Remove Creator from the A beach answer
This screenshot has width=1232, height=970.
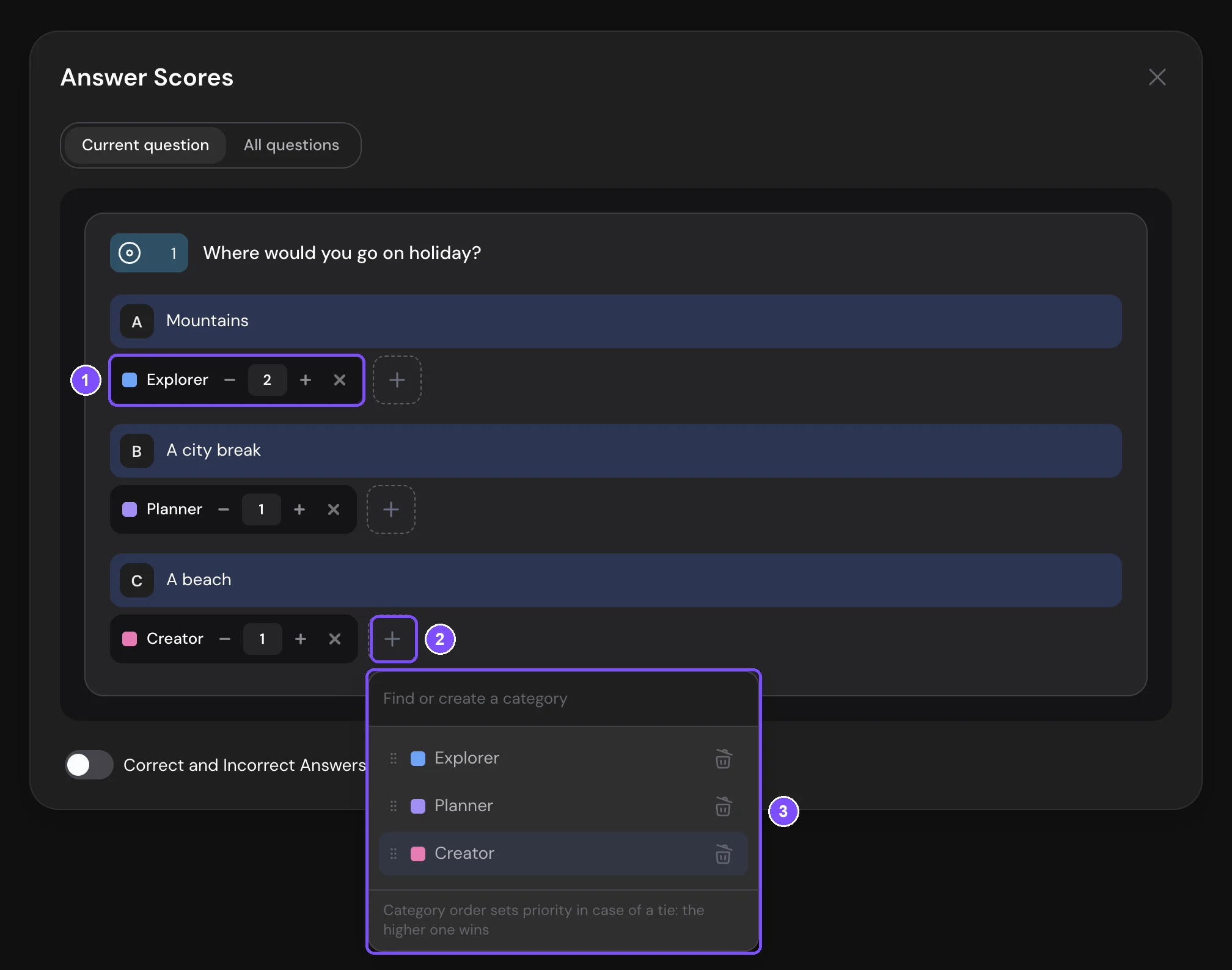tap(335, 639)
